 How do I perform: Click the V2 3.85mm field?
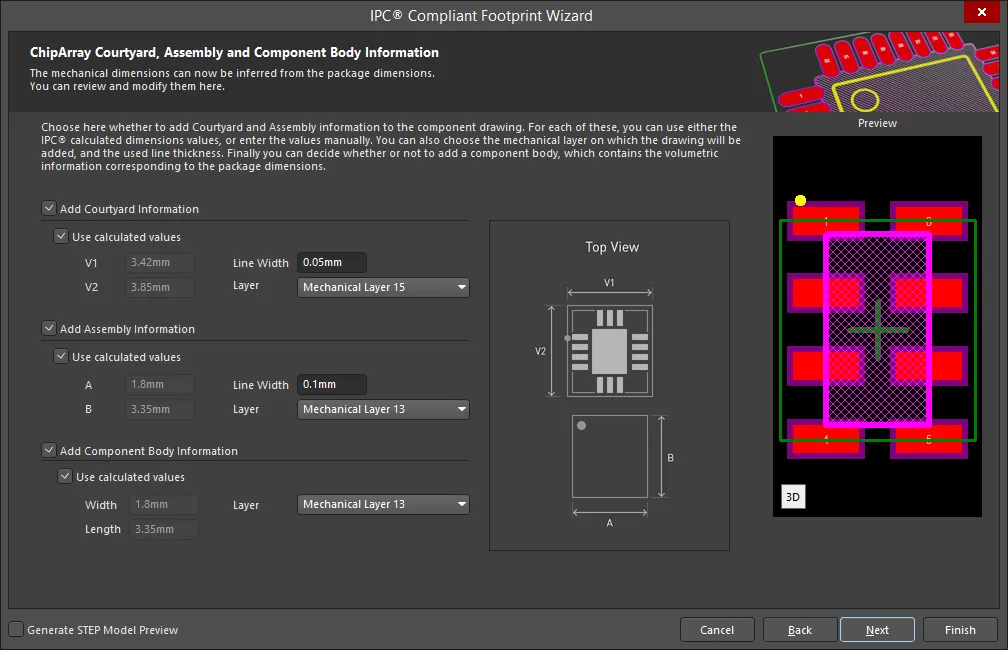(159, 287)
